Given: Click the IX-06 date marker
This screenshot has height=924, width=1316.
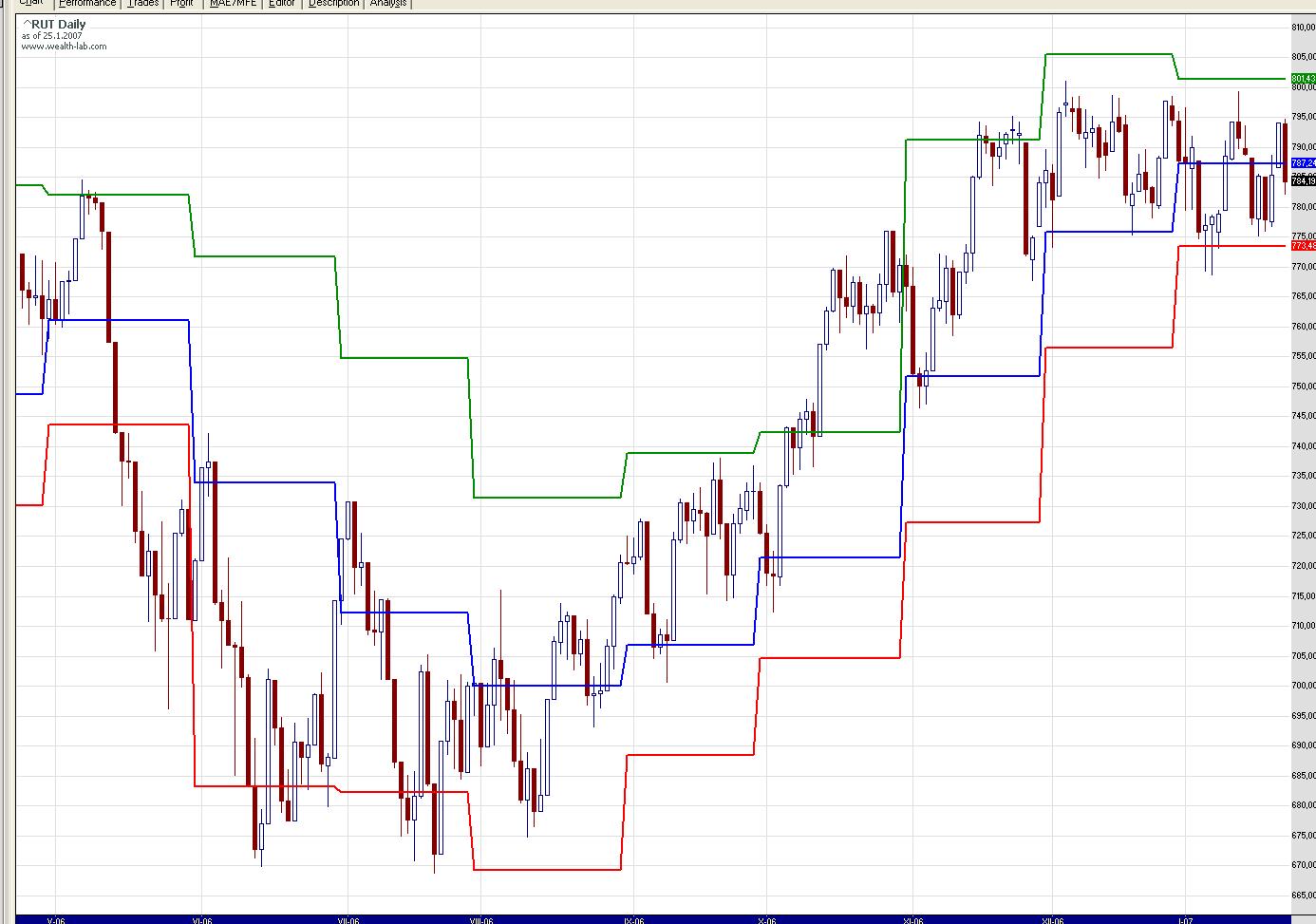Looking at the screenshot, I should (633, 919).
